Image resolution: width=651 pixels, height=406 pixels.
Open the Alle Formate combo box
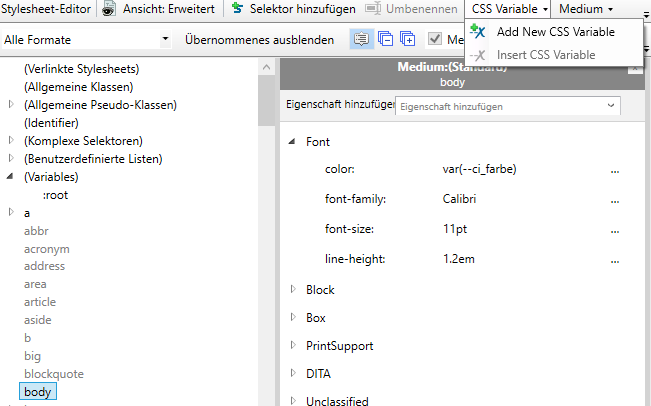[87, 40]
